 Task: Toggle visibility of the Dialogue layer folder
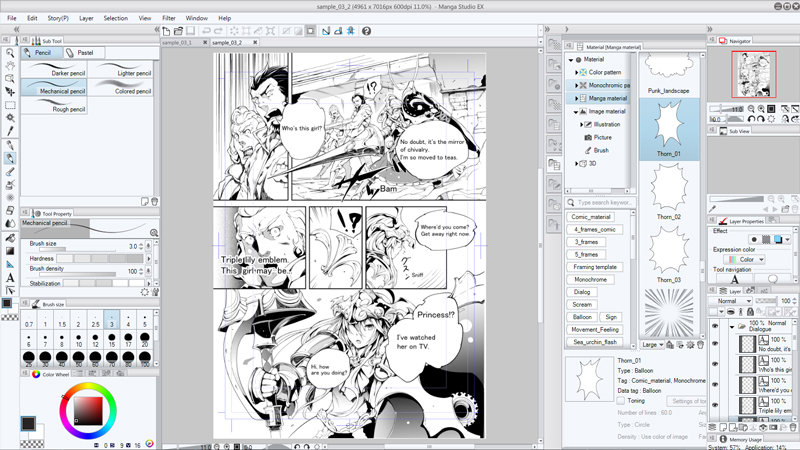pos(715,326)
